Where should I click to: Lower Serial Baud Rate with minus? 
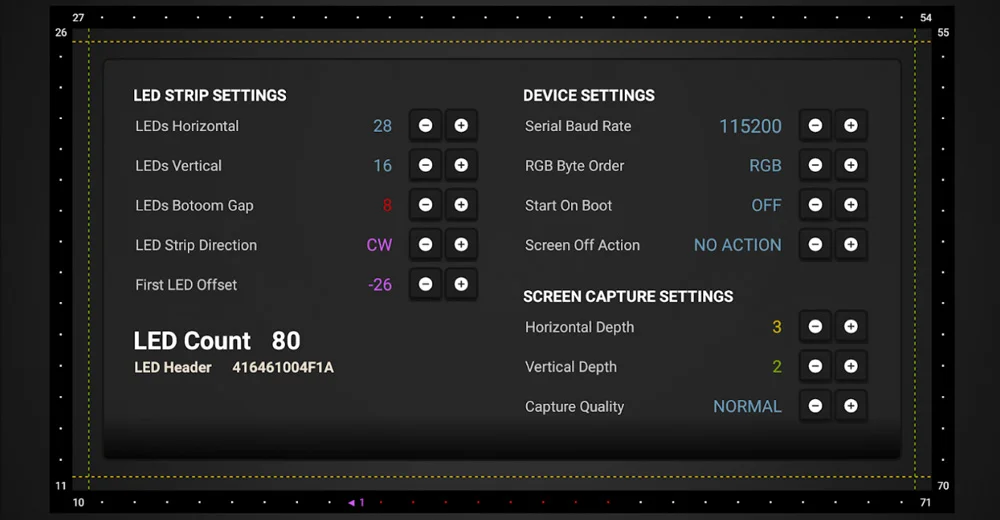815,126
